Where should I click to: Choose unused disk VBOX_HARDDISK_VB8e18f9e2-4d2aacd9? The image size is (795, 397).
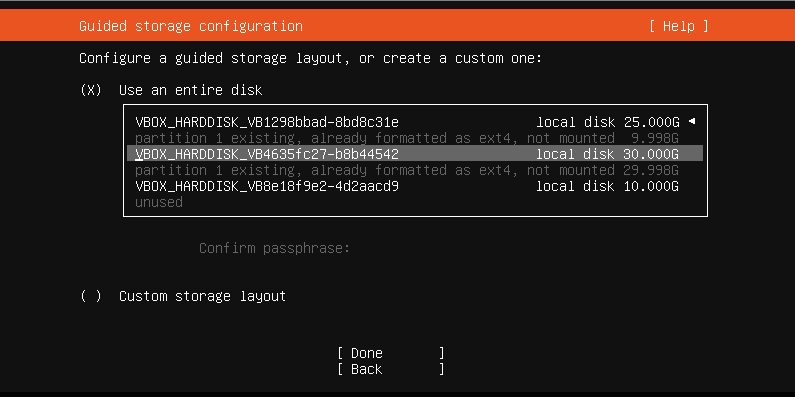(415, 186)
